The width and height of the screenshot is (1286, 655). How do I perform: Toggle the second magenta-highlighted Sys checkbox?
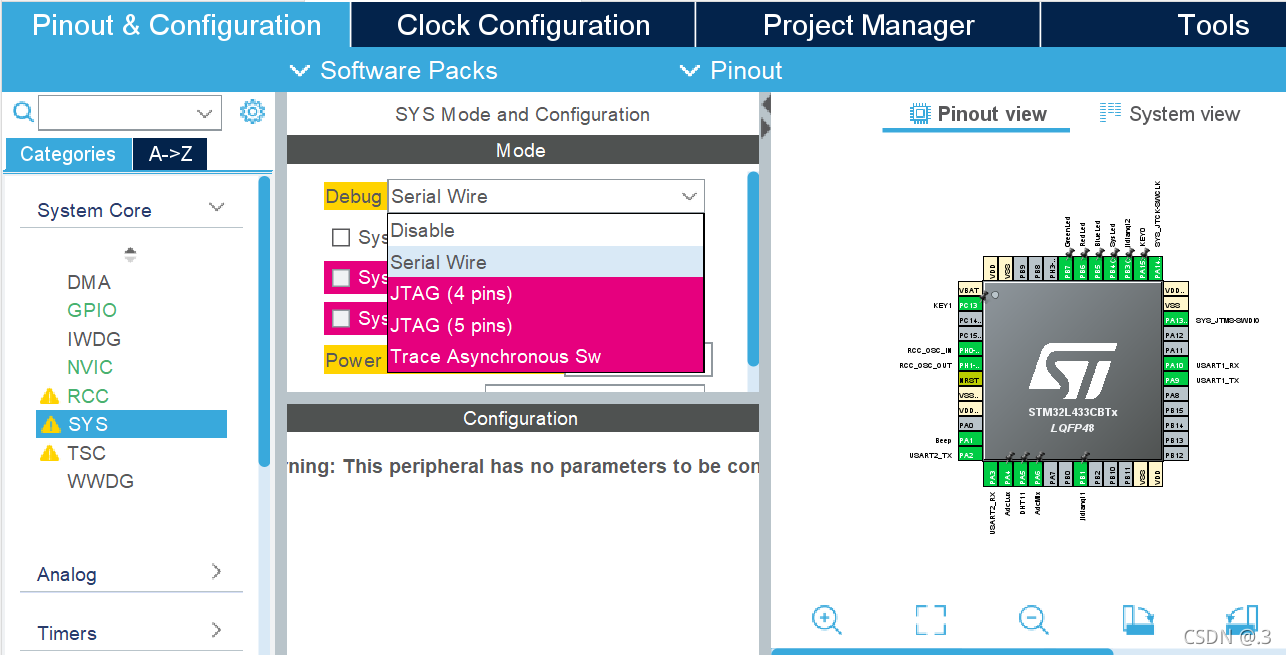(341, 318)
